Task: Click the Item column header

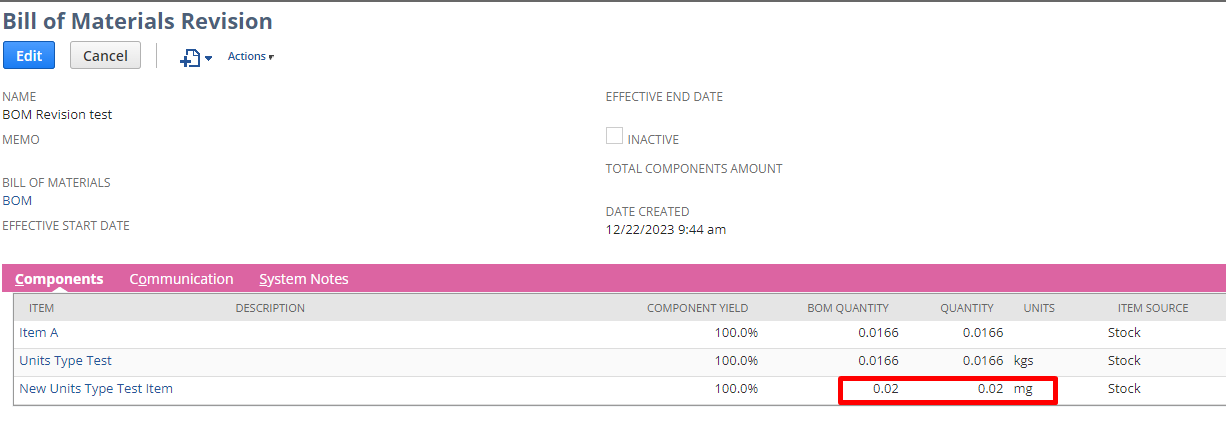Action: click(42, 308)
